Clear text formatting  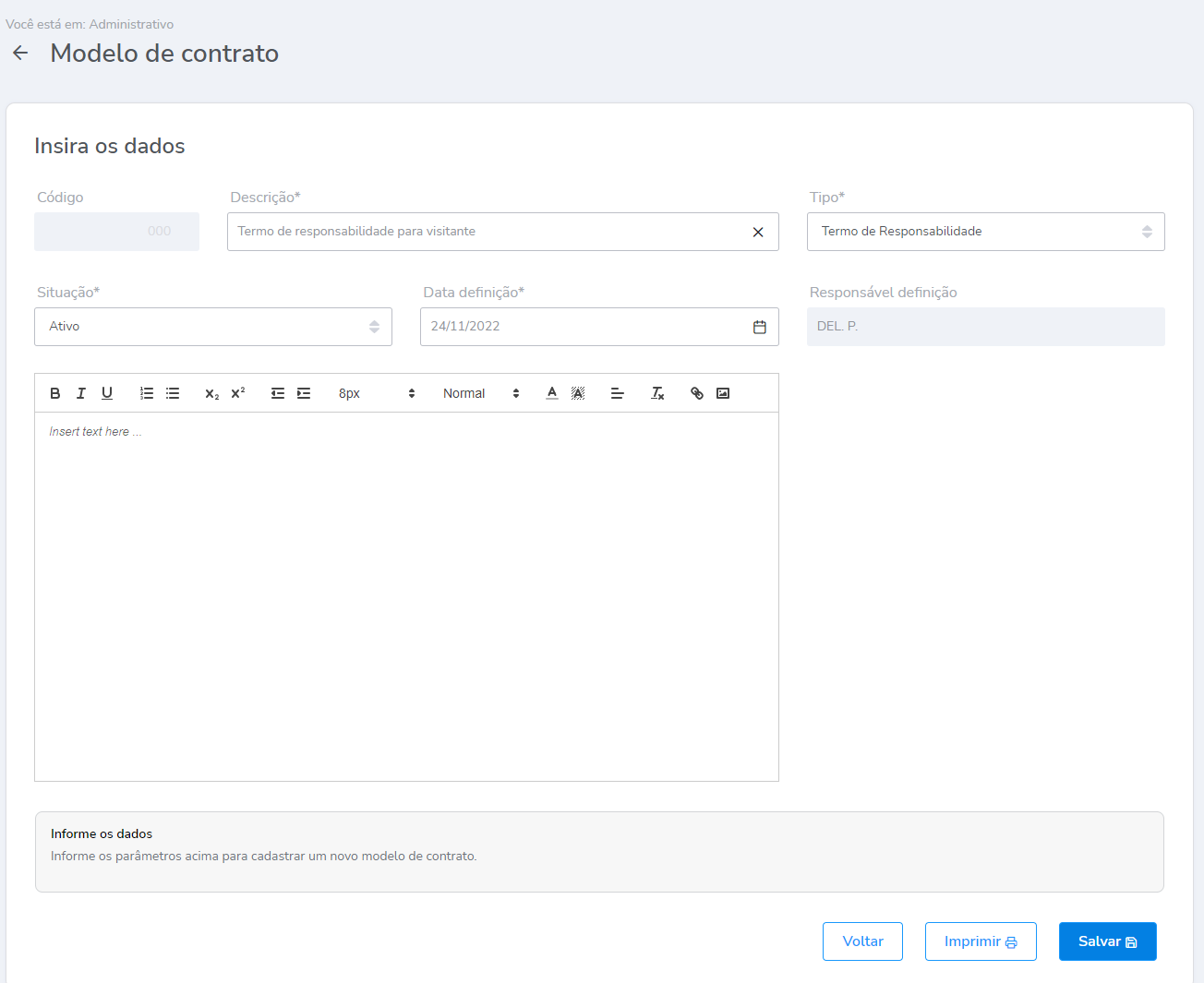pyautogui.click(x=657, y=393)
